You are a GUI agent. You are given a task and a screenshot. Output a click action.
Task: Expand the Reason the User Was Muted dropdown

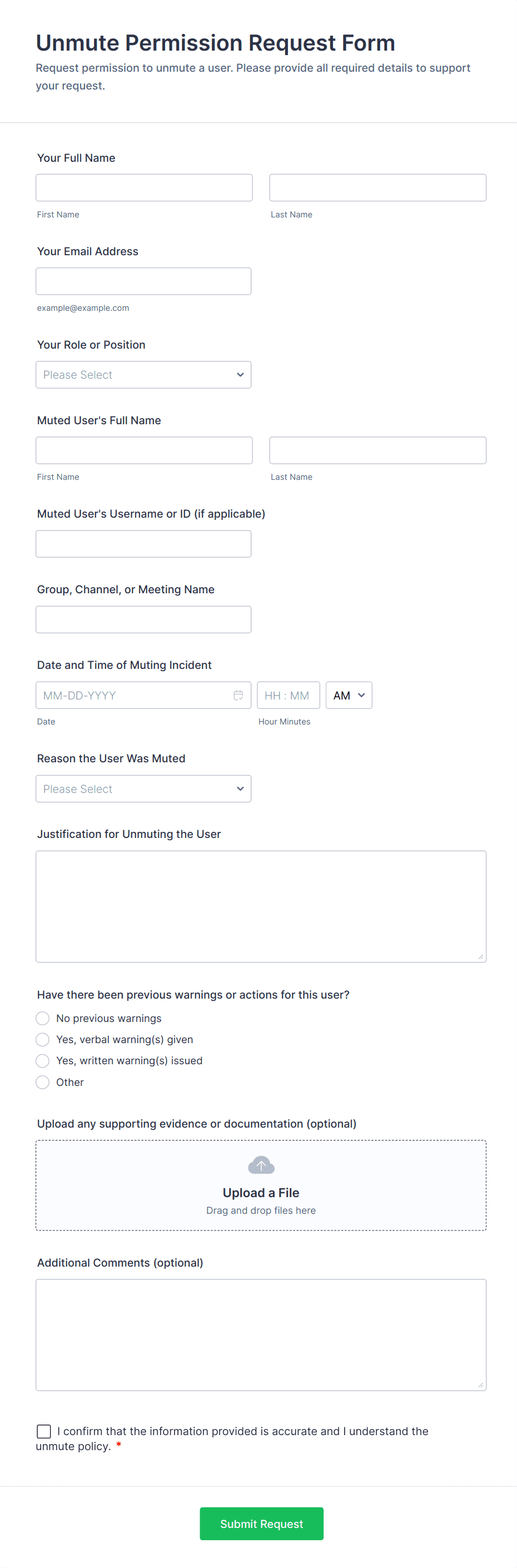[143, 789]
